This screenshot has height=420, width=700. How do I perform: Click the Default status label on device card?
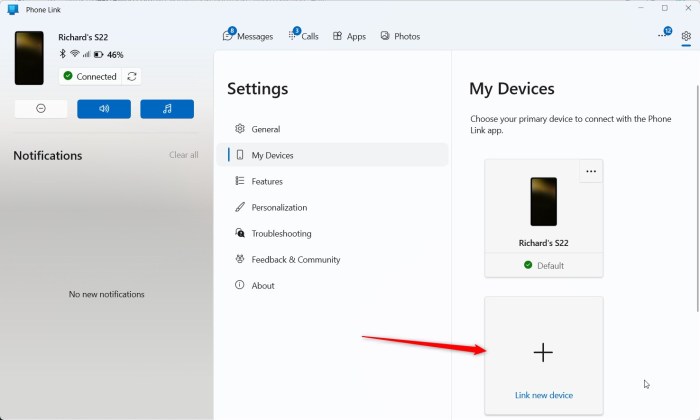(550, 266)
